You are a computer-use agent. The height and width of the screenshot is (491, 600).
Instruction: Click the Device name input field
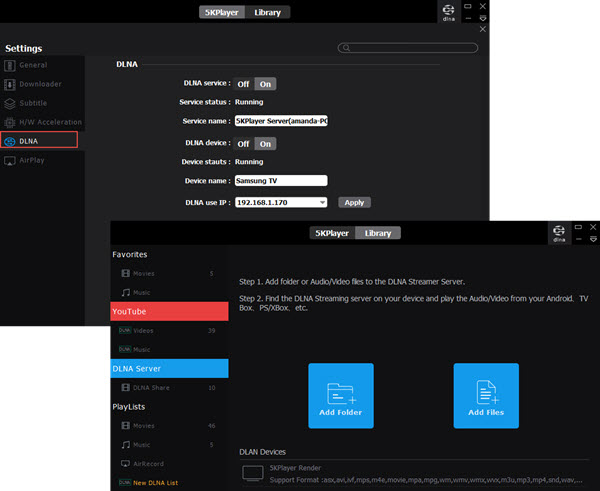pyautogui.click(x=281, y=181)
